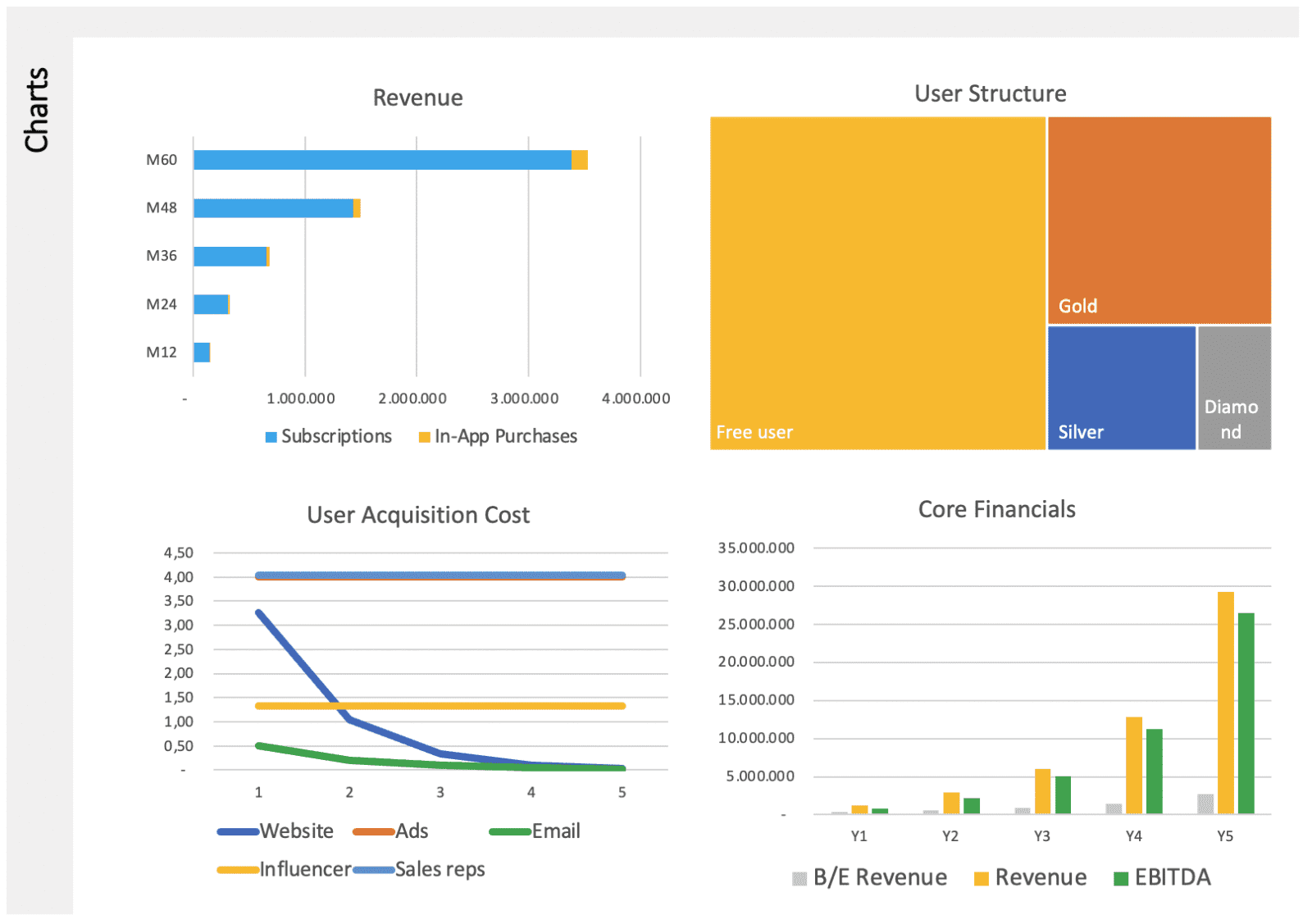Viewport: 1312px width, 924px height.
Task: Click the yellow In-App Purchases legend swatch
Action: click(x=424, y=437)
